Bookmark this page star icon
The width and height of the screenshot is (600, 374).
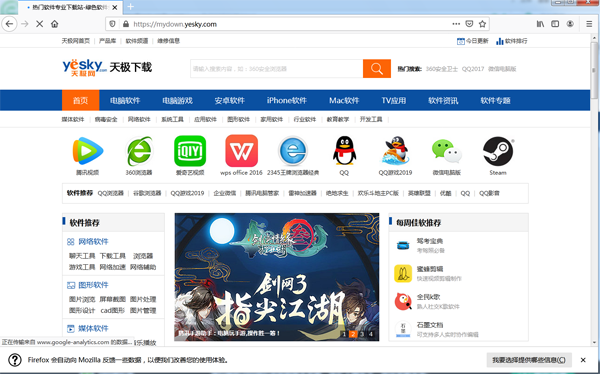coord(482,24)
